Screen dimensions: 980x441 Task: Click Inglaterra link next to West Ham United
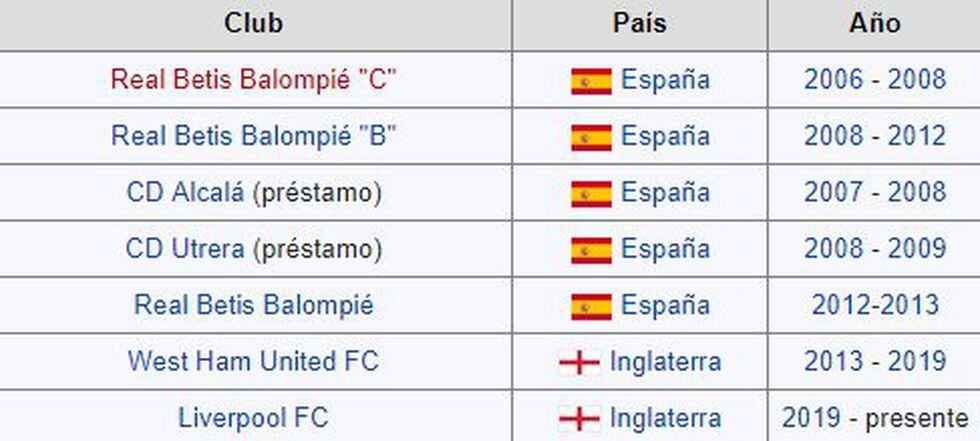665,361
